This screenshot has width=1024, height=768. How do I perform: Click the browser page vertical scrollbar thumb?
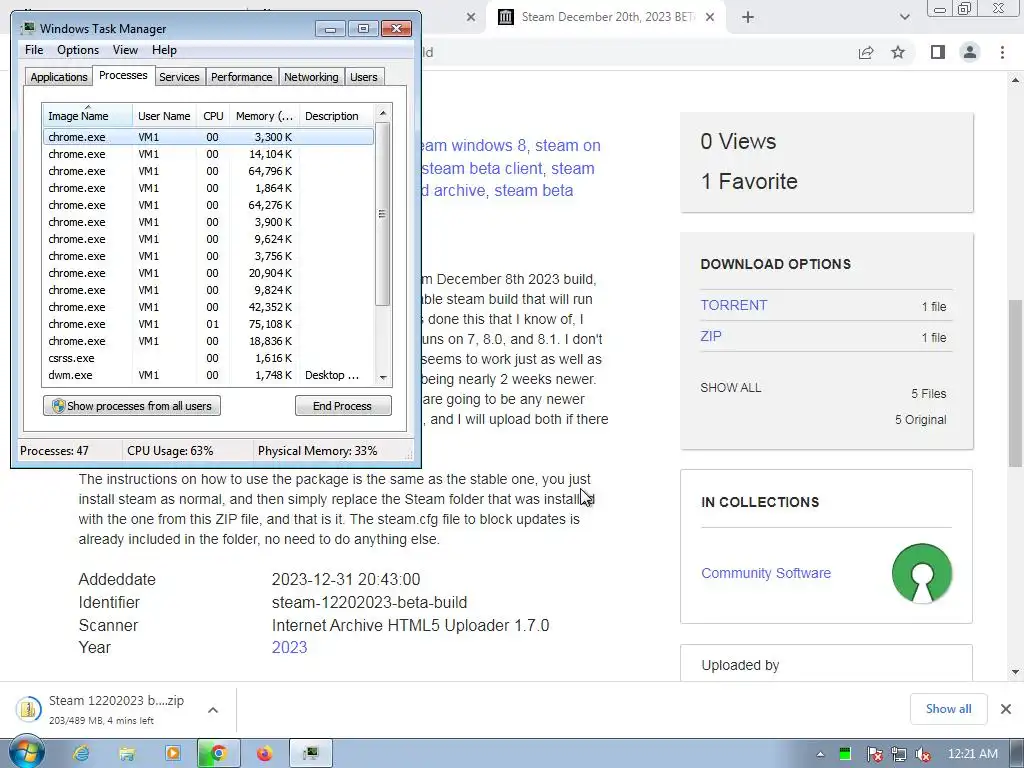pos(1016,383)
